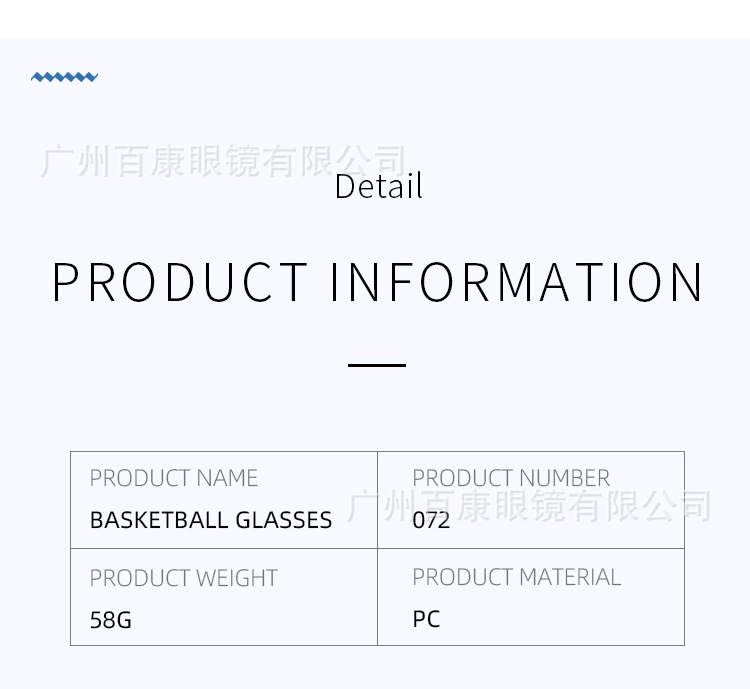Click the word "PRODUCT" before "MATERIAL"

coord(461,577)
